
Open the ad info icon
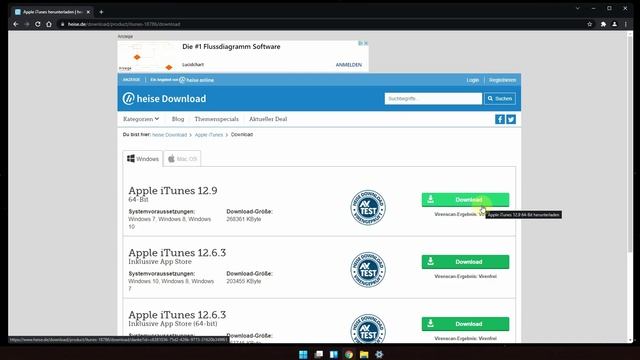tap(361, 43)
